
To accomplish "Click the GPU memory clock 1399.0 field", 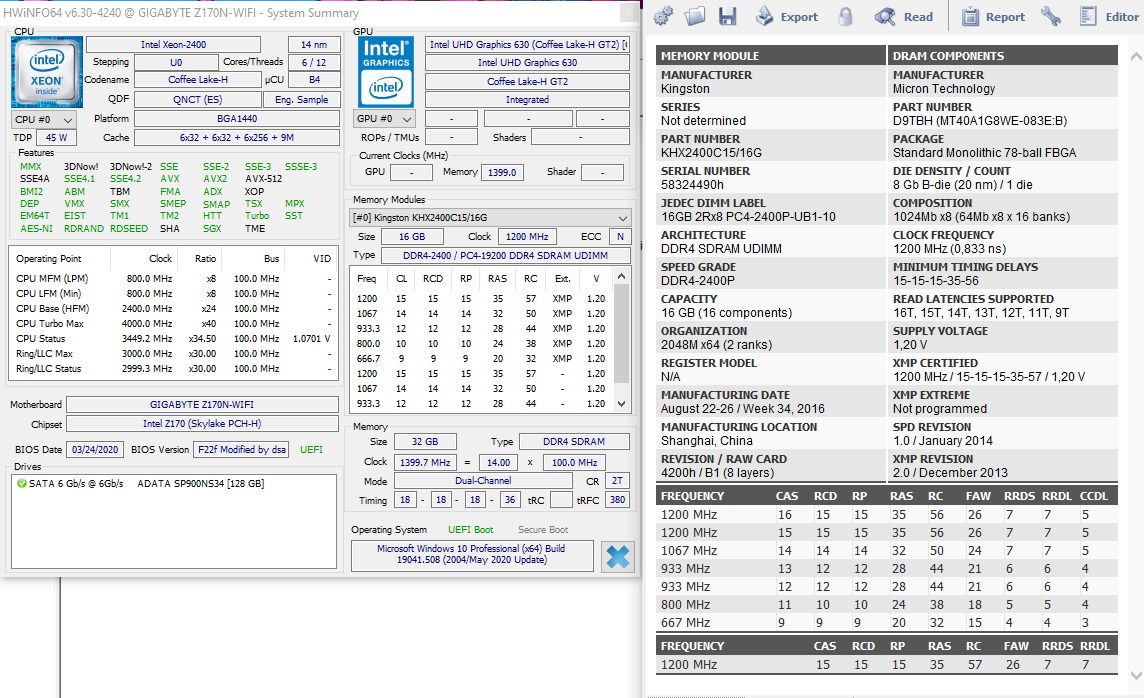I will 502,172.
